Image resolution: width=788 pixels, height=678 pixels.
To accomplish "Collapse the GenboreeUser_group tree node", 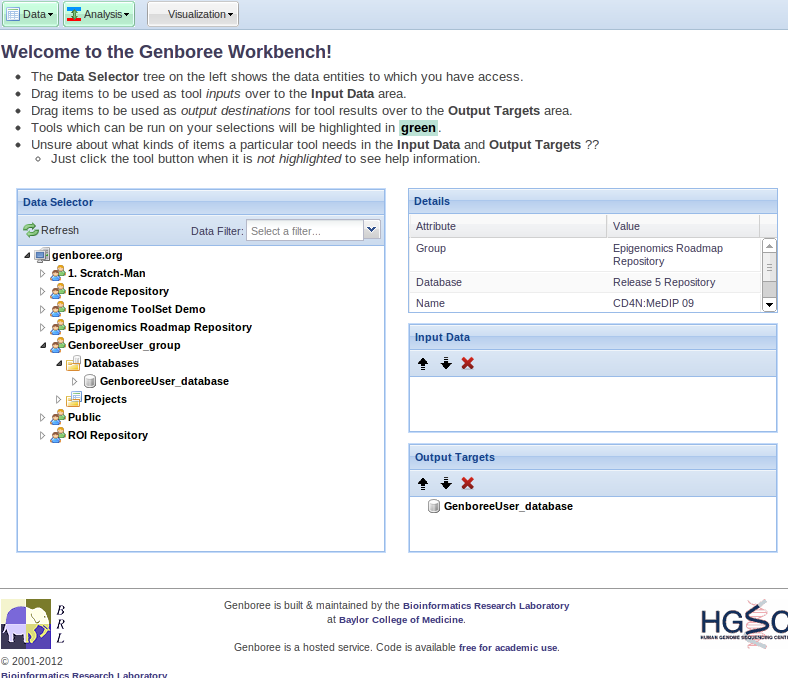I will (x=43, y=345).
